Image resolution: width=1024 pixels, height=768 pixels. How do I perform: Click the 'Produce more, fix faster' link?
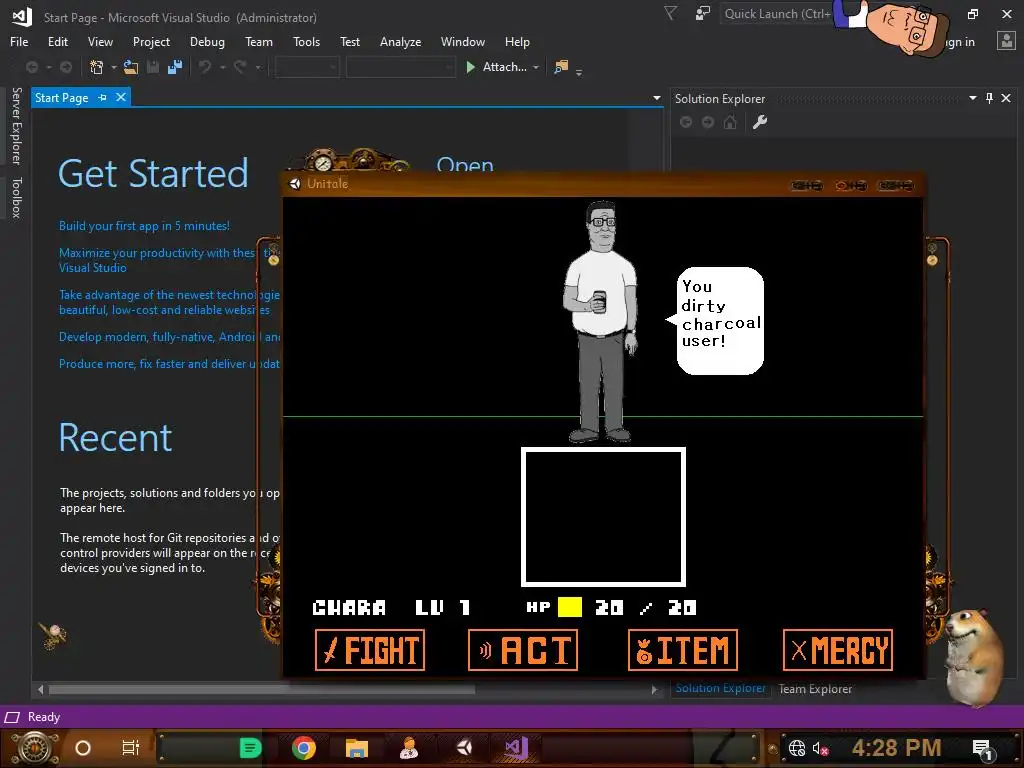click(x=169, y=364)
